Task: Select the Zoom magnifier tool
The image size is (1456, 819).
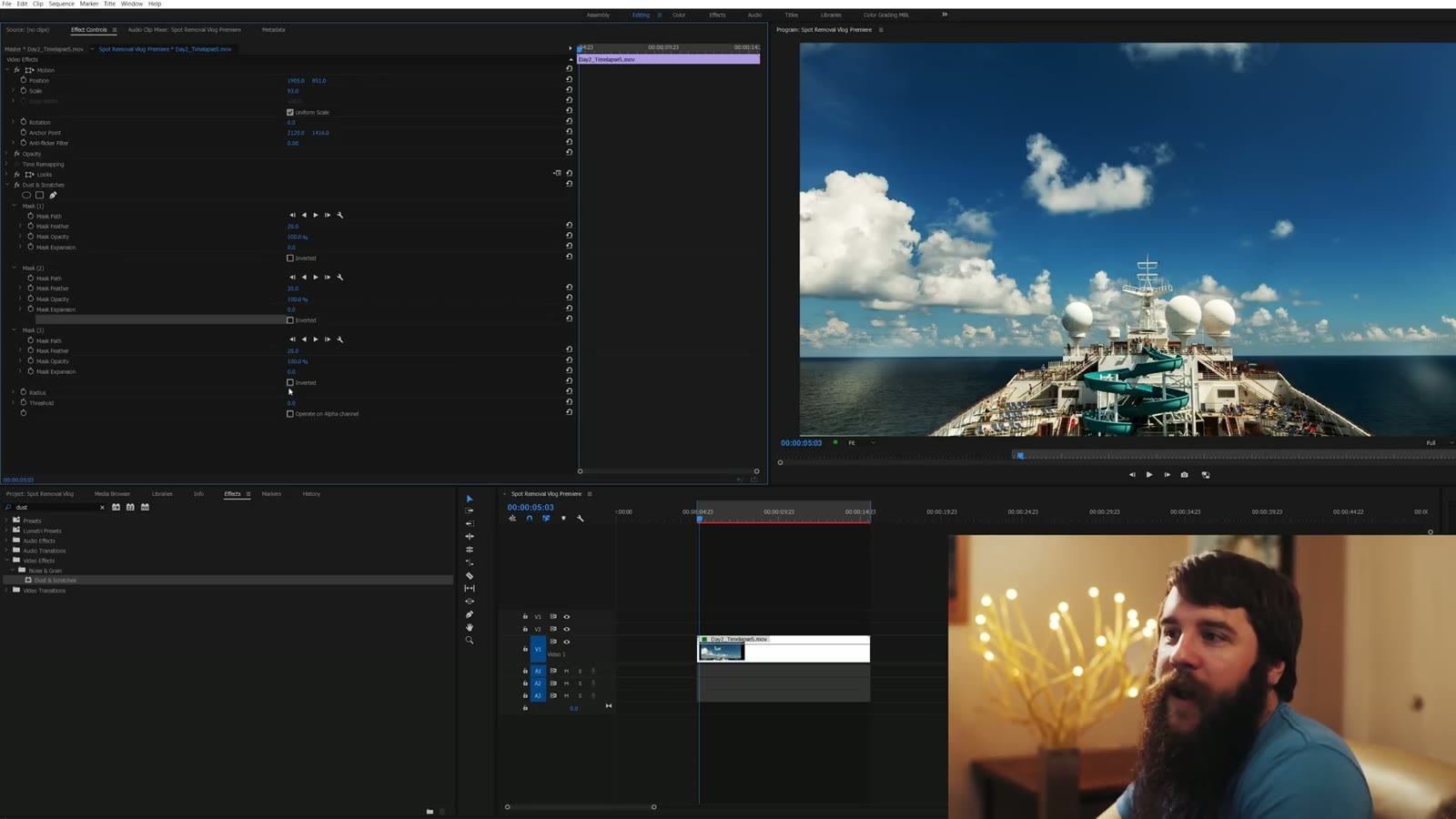Action: point(470,640)
